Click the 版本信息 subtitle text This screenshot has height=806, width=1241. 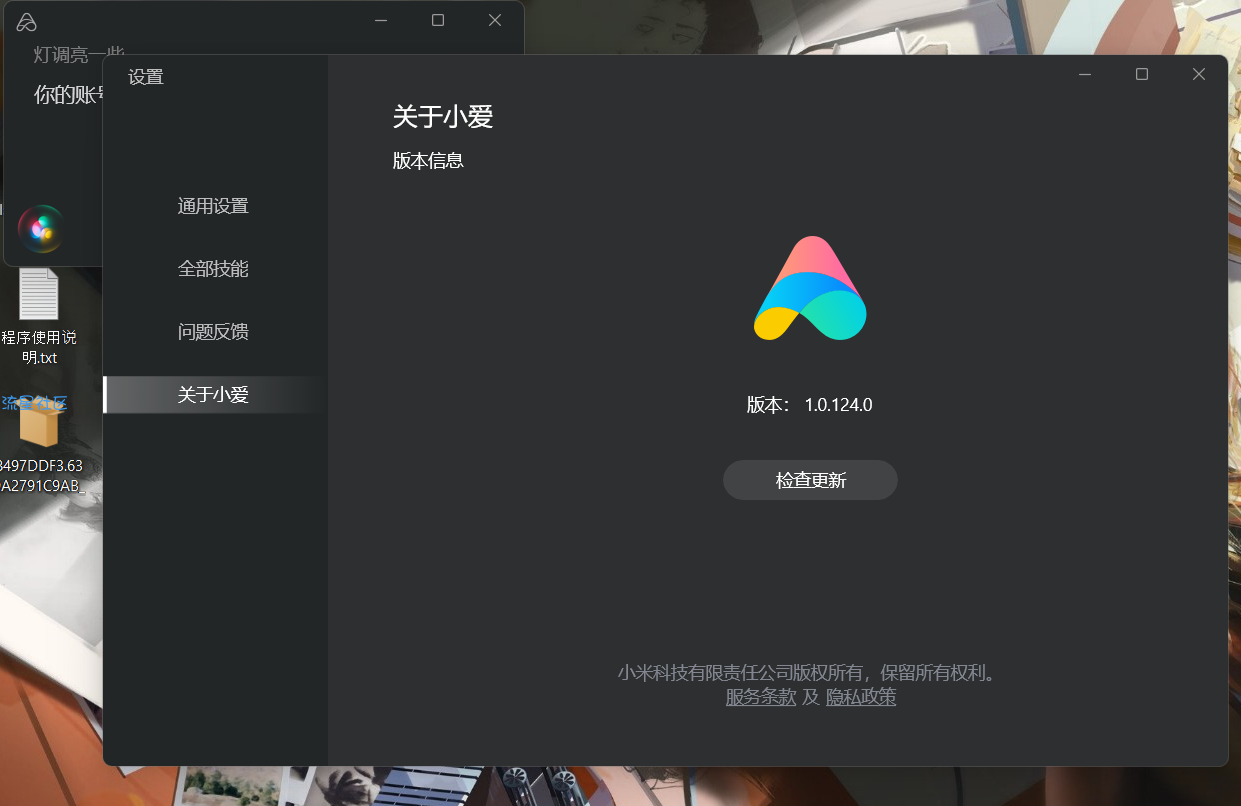(428, 161)
